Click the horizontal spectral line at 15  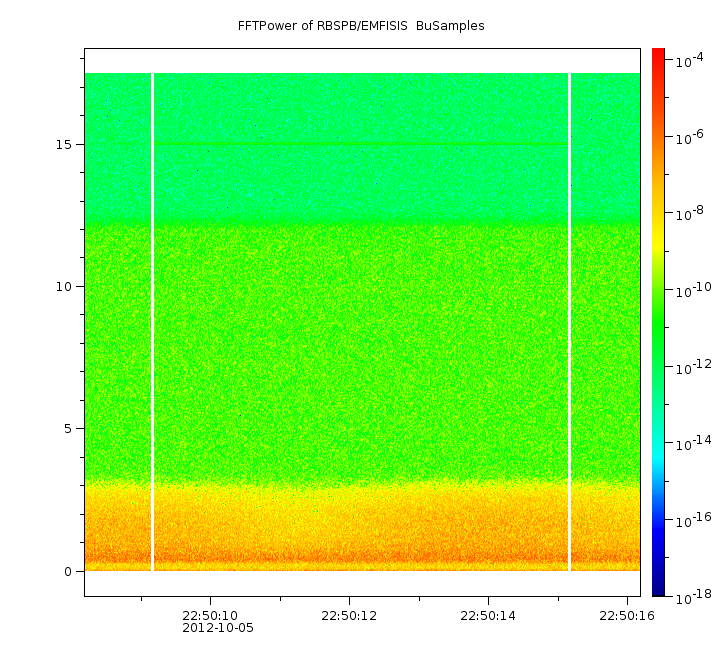pos(361,144)
